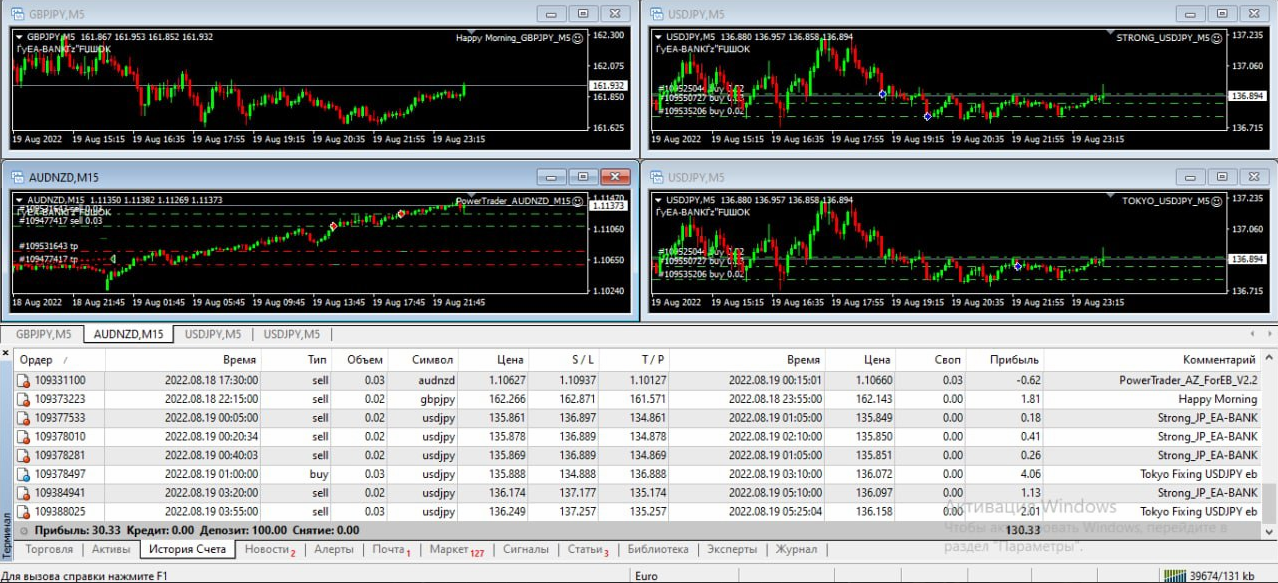Open the Сигналы tab
Viewport: 1278px width, 583px height.
[x=525, y=549]
